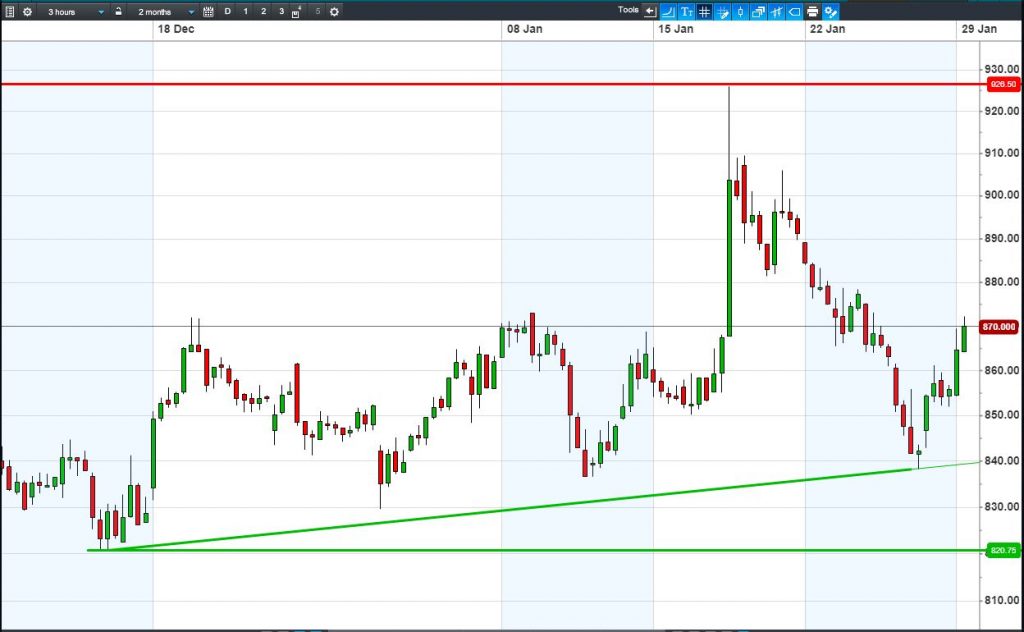Click the Tools label
Viewport: 1024px width, 632px height.
coord(628,10)
